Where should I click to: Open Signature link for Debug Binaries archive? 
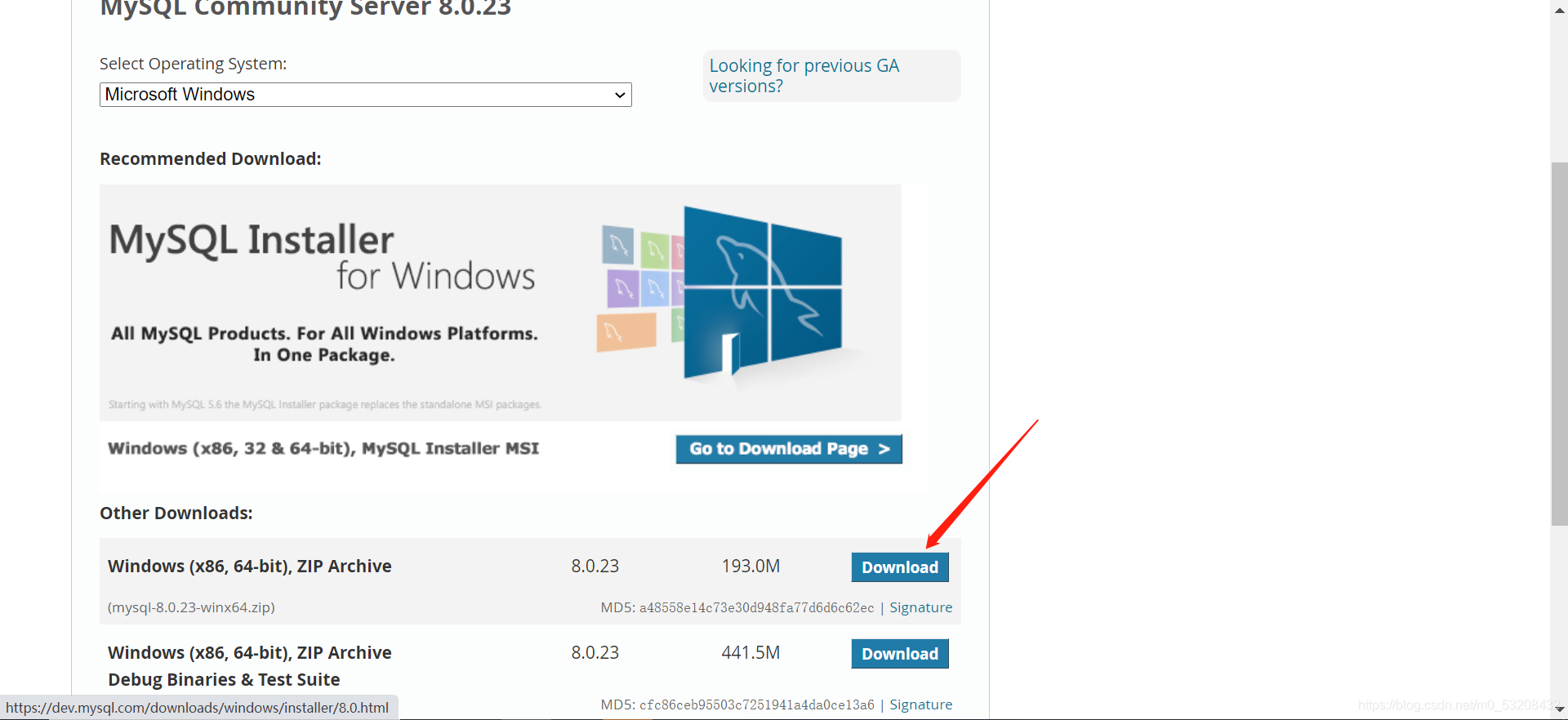pyautogui.click(x=920, y=704)
